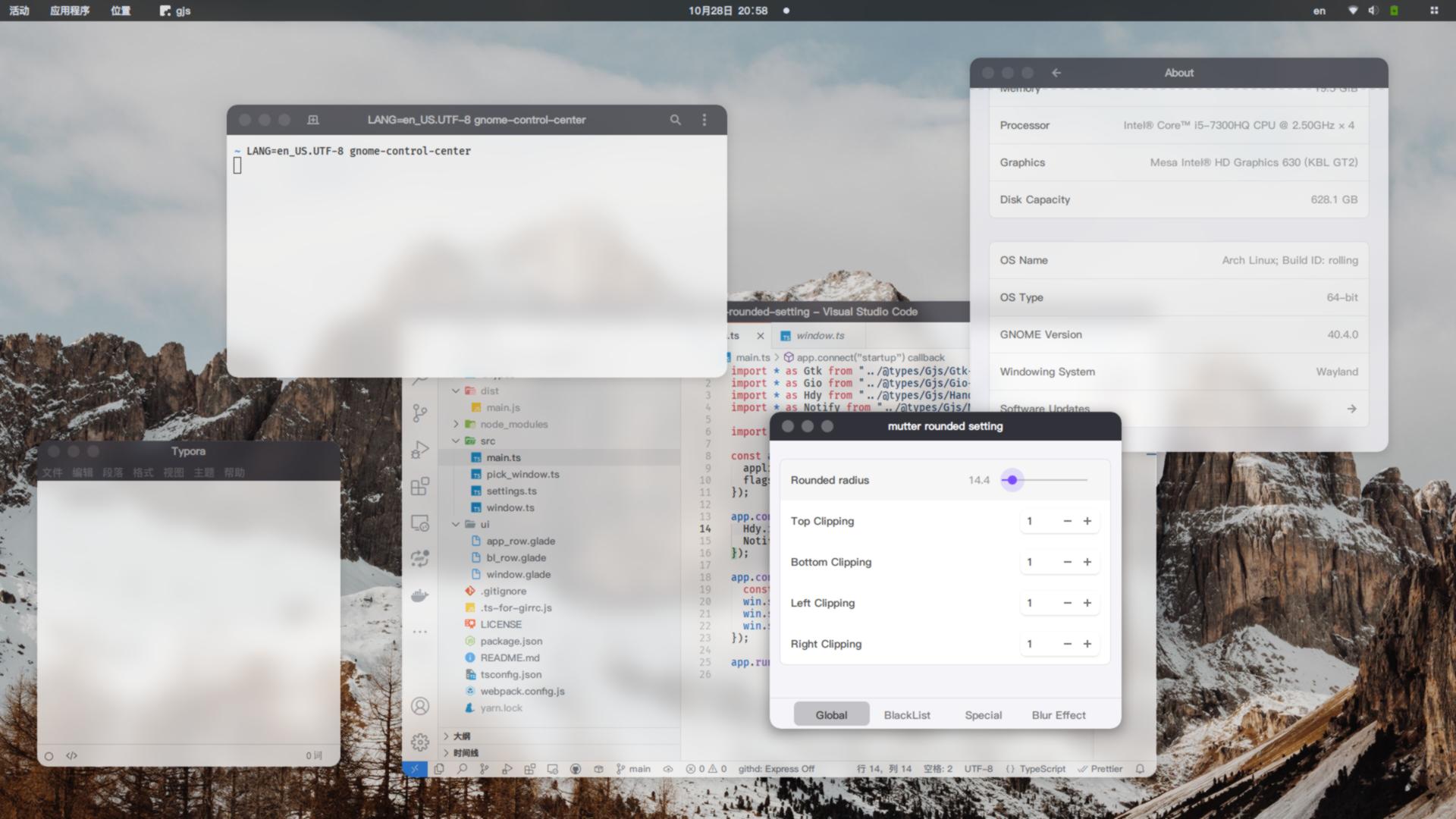Image resolution: width=1456 pixels, height=819 pixels.
Task: Open VS Code Manage gear icon
Action: pos(419,742)
